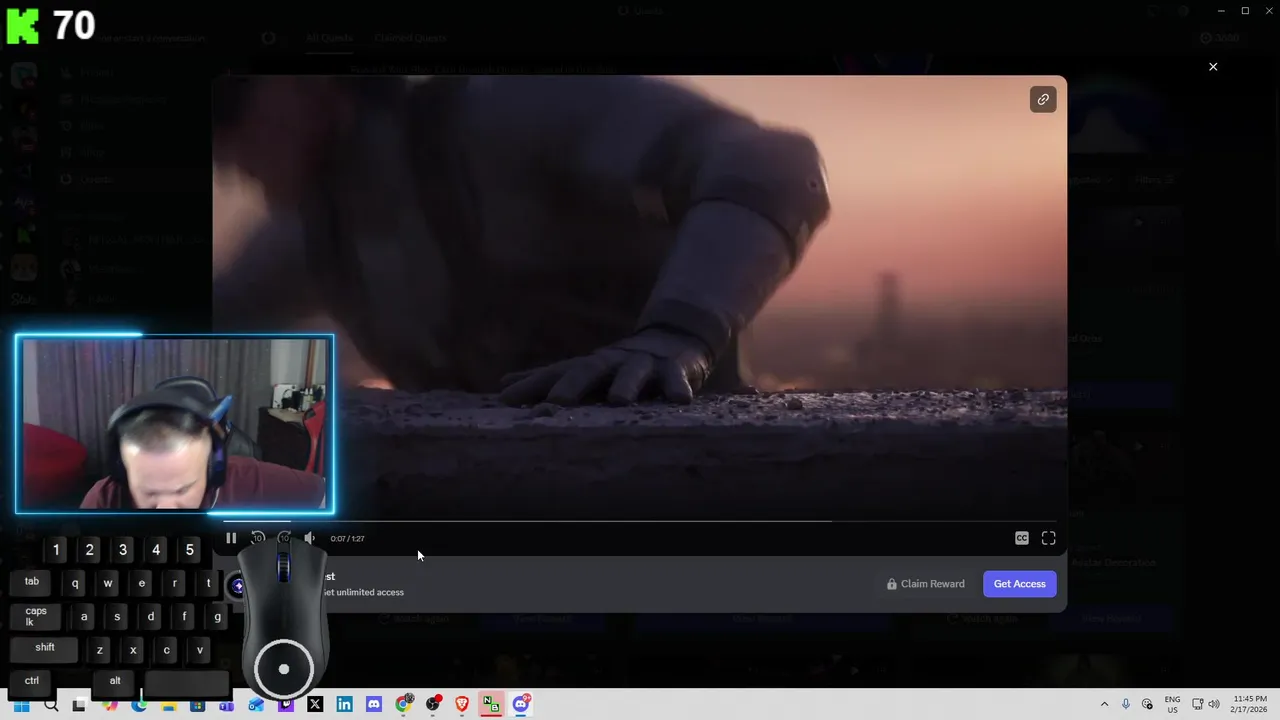Image resolution: width=1280 pixels, height=720 pixels.
Task: Toggle closed captions CC button
Action: [x=1022, y=538]
